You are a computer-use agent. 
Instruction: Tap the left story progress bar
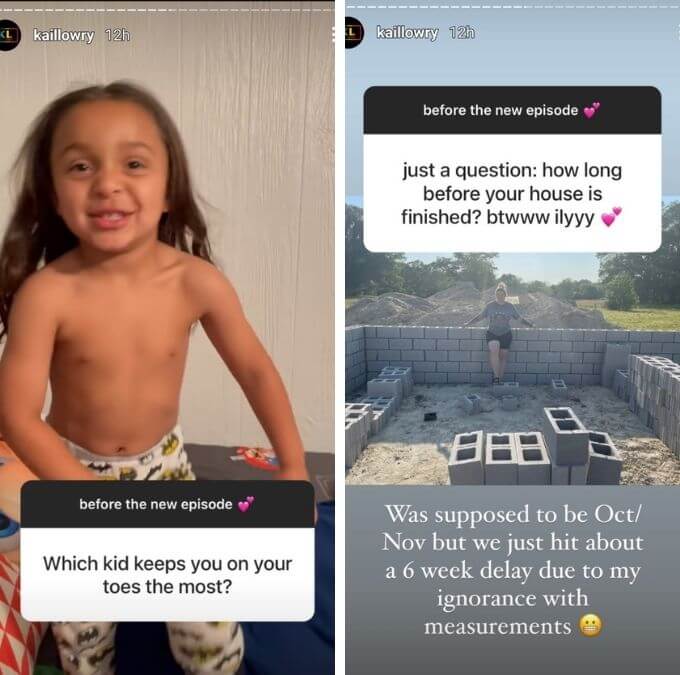pos(167,10)
